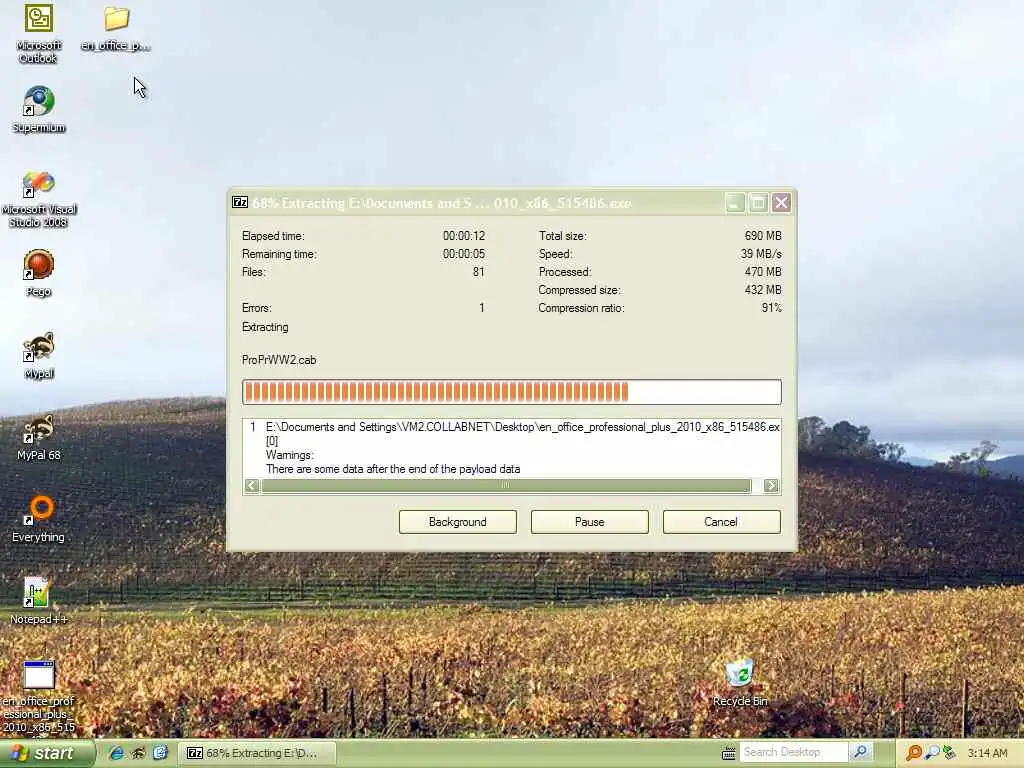Click the 7-Zip extracting taskbar button

(258, 753)
